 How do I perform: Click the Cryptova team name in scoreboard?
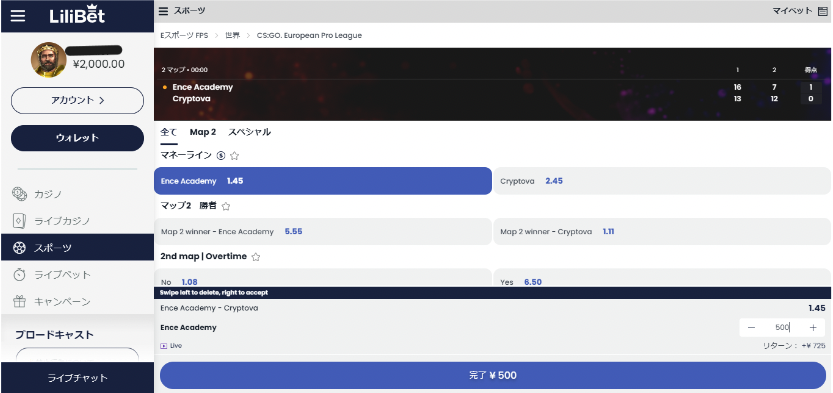tap(191, 99)
